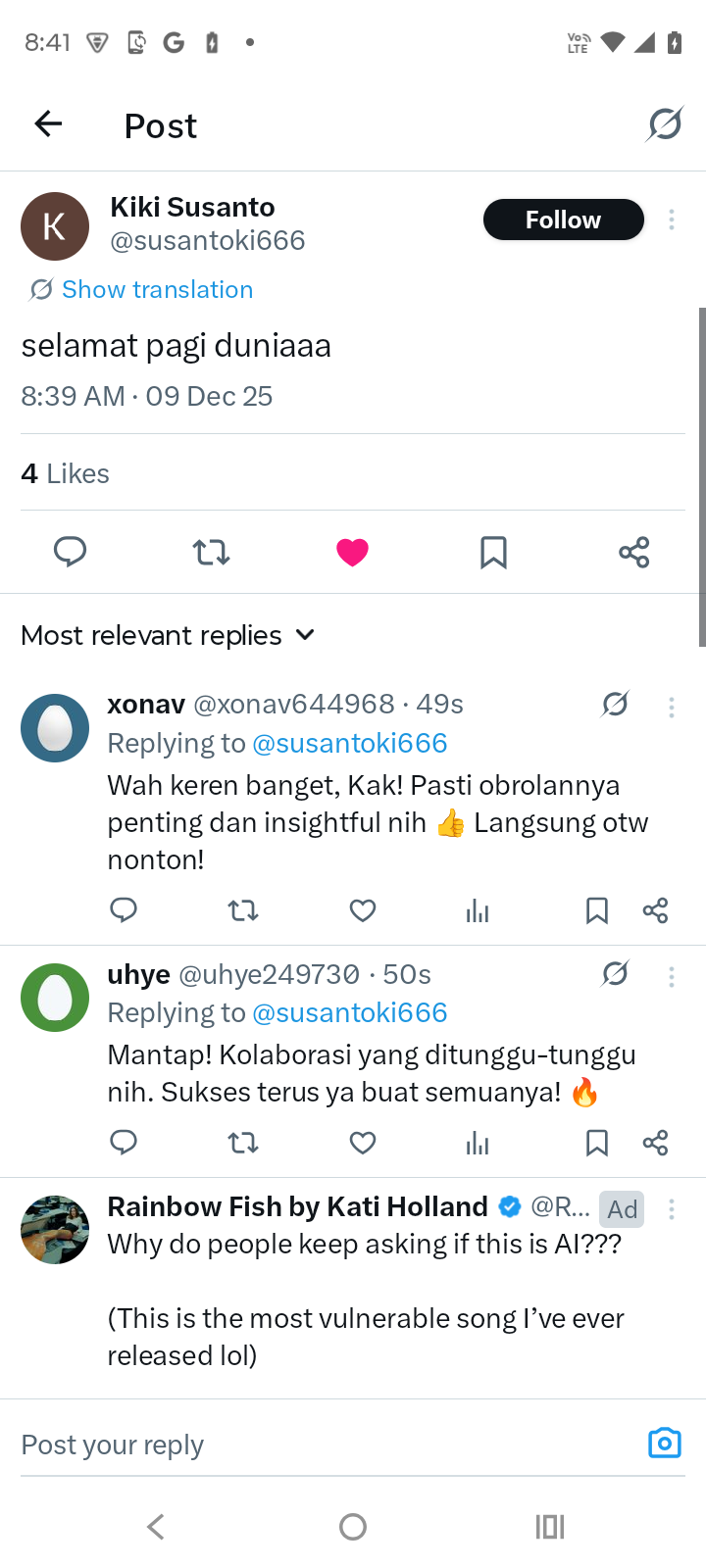Open camera icon in reply bar

[664, 1444]
